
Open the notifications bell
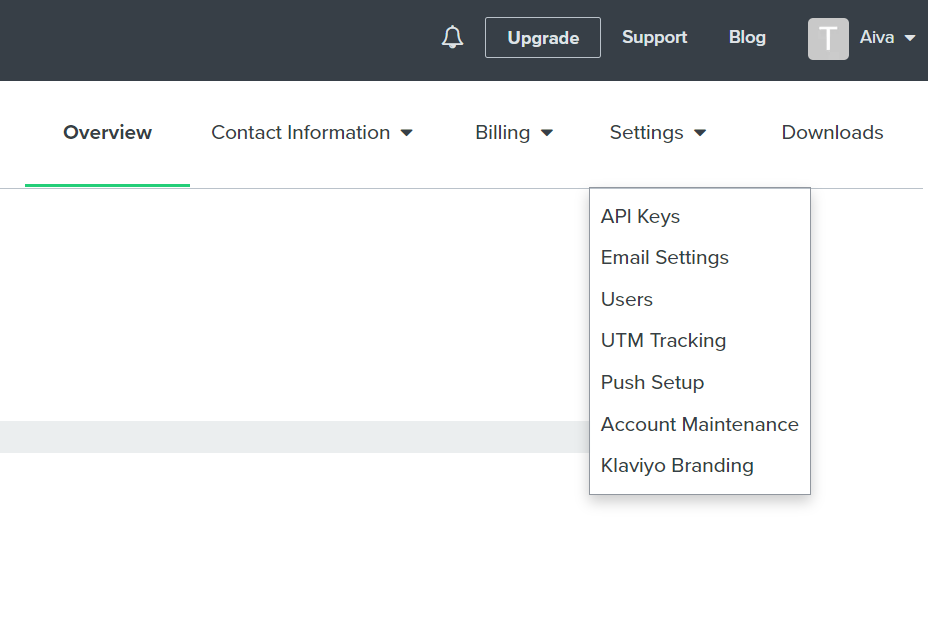(x=453, y=38)
